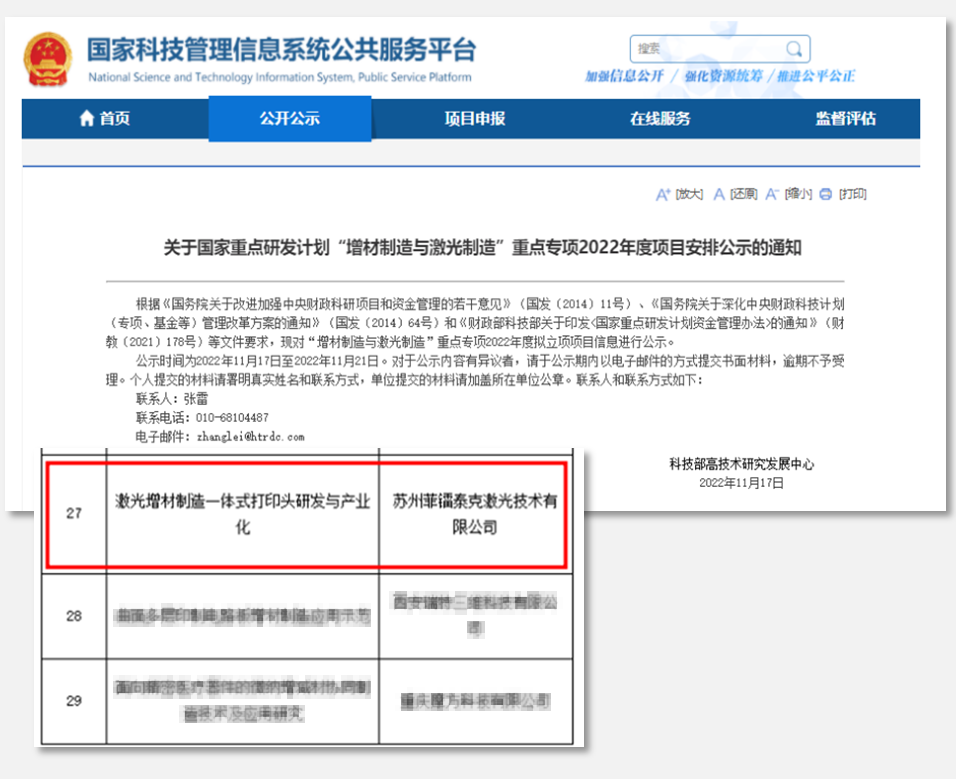Click the company cell 苏州菲镭泰克激光技术有限公司
Image resolution: width=956 pixels, height=779 pixels.
click(475, 514)
